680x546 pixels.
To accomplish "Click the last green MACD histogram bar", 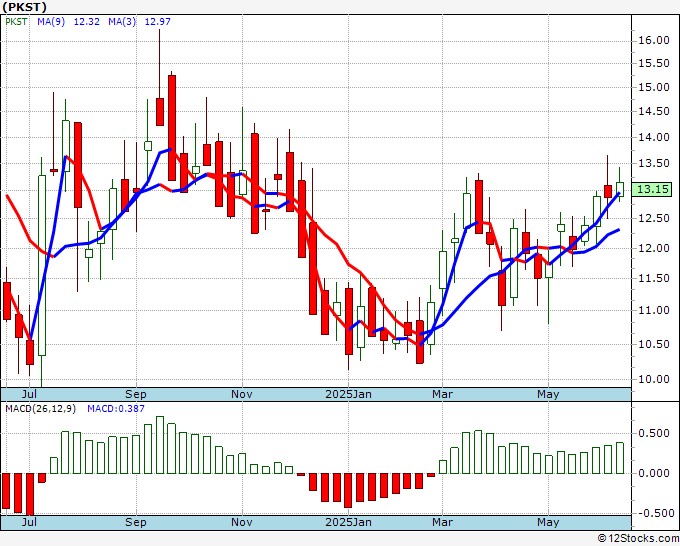I will pyautogui.click(x=620, y=458).
